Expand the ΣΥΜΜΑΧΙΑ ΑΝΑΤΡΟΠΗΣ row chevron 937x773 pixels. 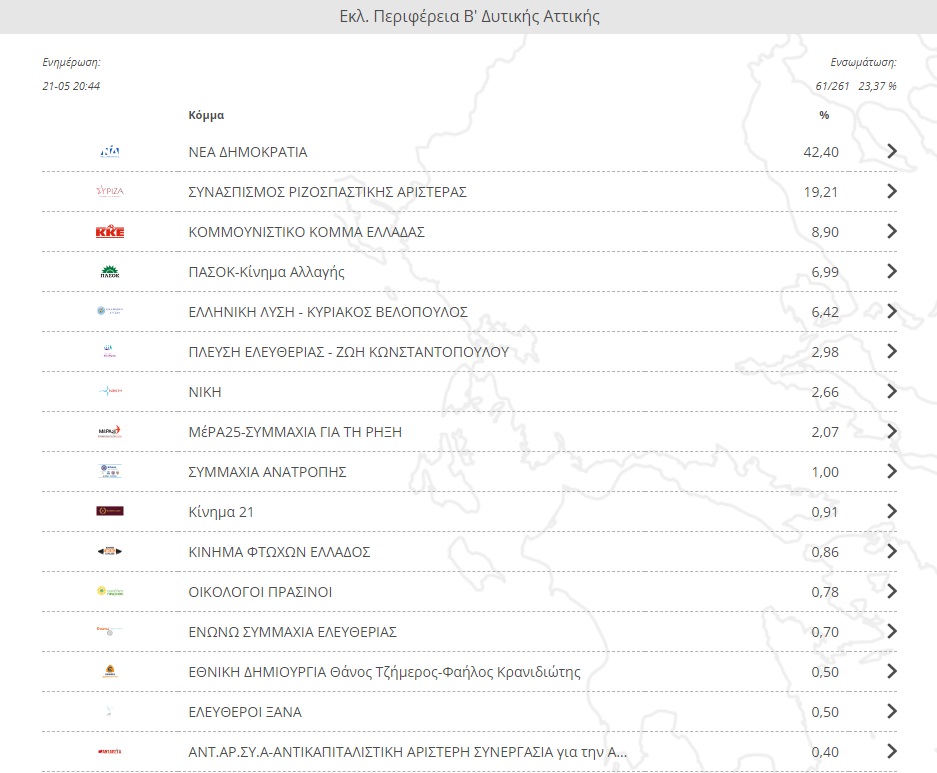click(x=892, y=472)
